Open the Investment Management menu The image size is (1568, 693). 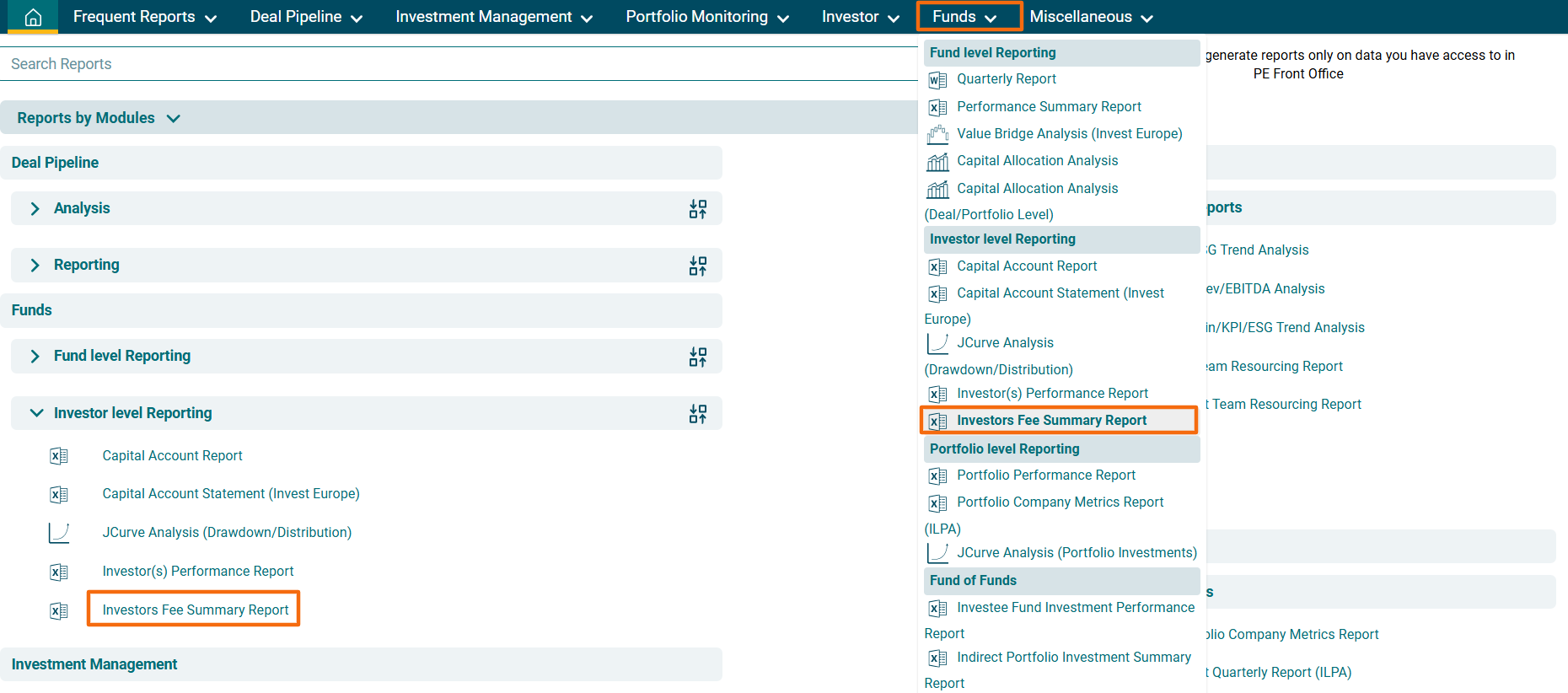pyautogui.click(x=493, y=17)
